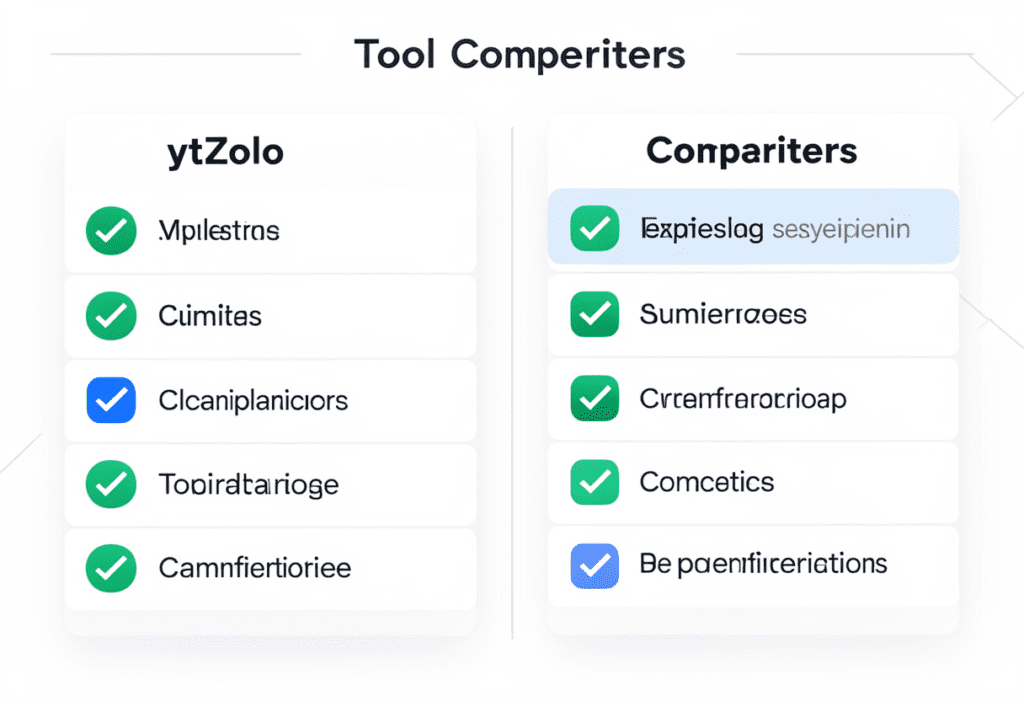Click the Clcaniplaniciors item text
The image size is (1024, 701).
pyautogui.click(x=253, y=401)
